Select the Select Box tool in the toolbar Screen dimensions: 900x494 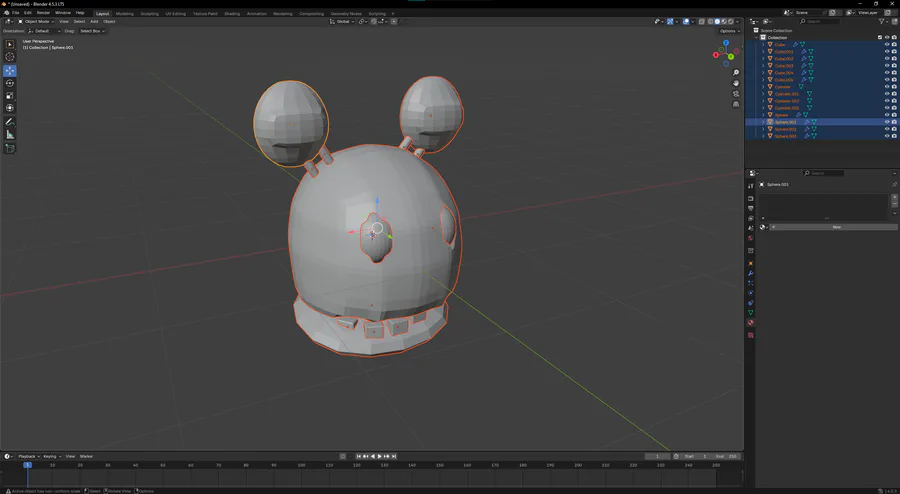point(10,44)
